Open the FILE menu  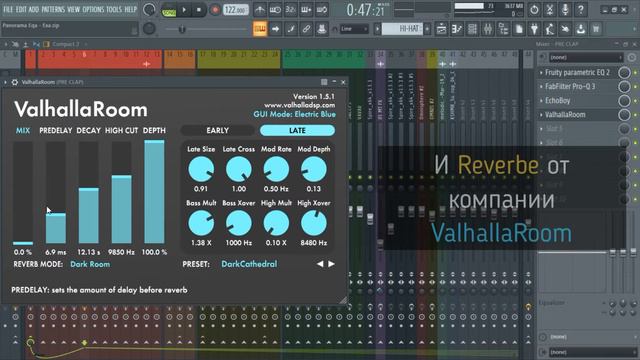8,9
